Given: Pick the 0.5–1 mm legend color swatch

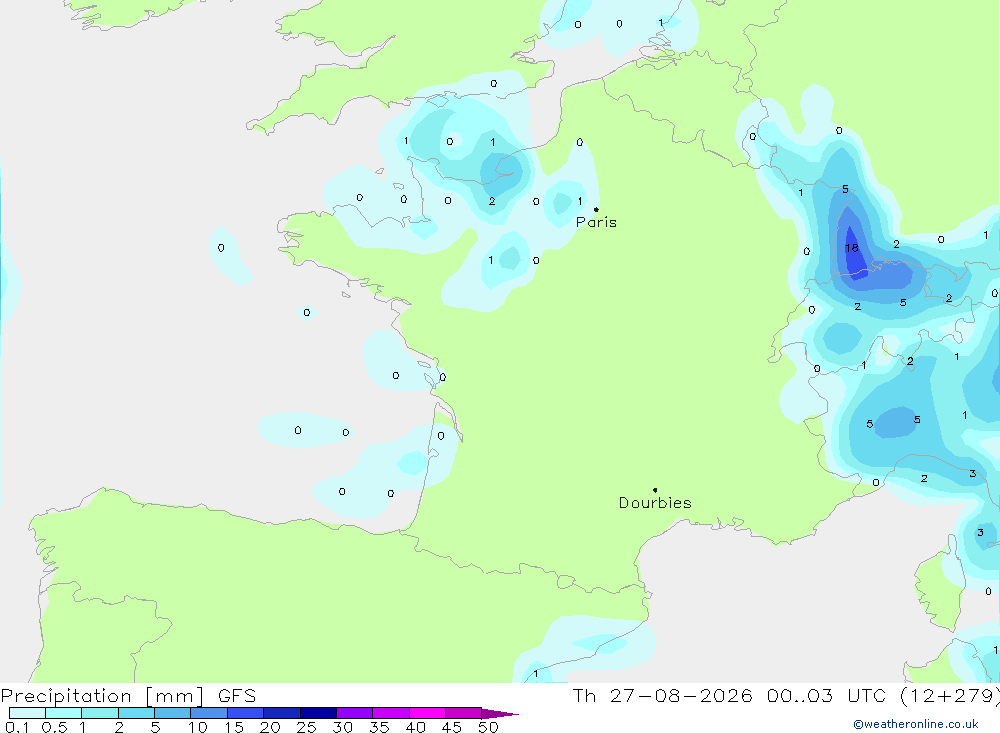Looking at the screenshot, I should tap(63, 713).
